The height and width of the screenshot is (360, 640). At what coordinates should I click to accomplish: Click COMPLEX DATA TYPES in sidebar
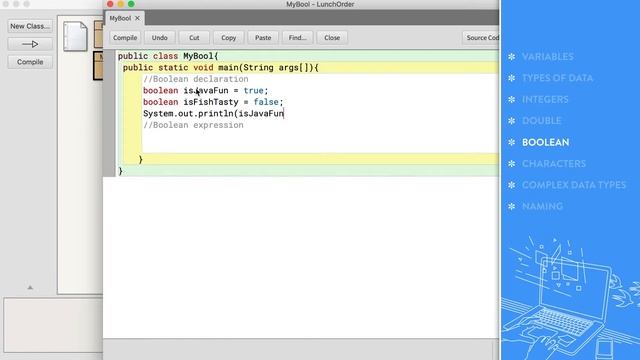574,185
